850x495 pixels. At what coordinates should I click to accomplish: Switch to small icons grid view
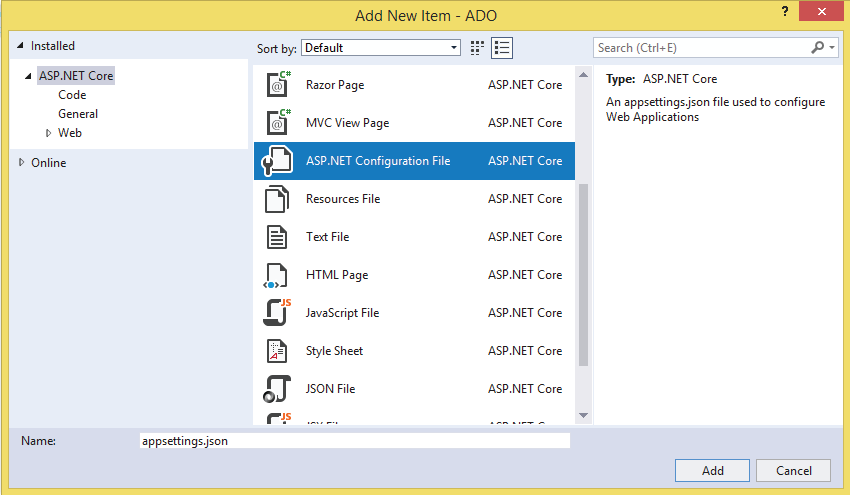(x=477, y=47)
